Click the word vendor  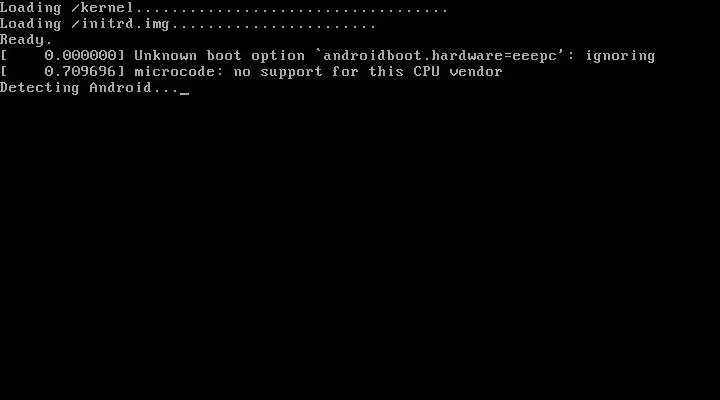(x=476, y=72)
